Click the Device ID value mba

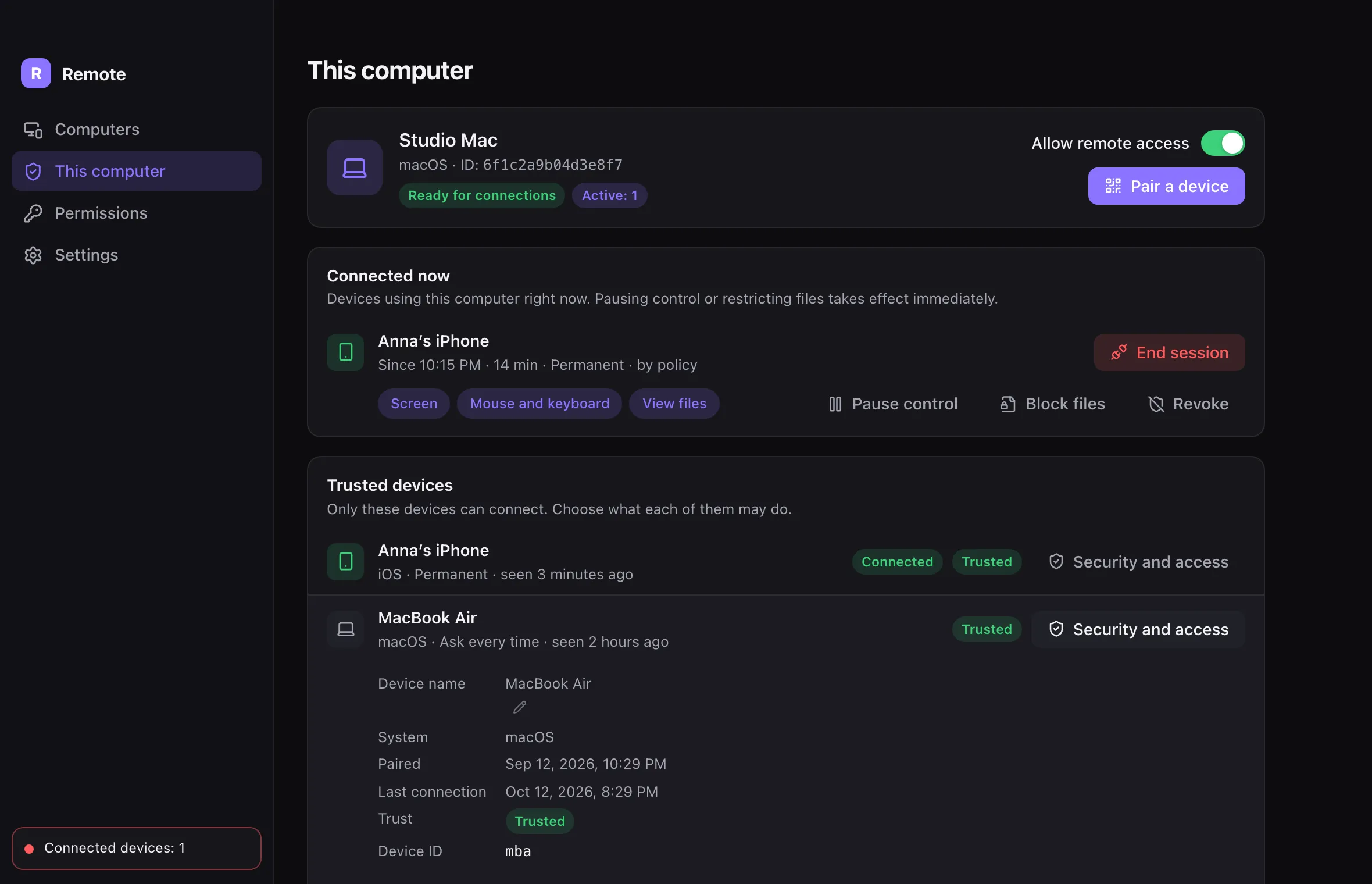pos(518,851)
